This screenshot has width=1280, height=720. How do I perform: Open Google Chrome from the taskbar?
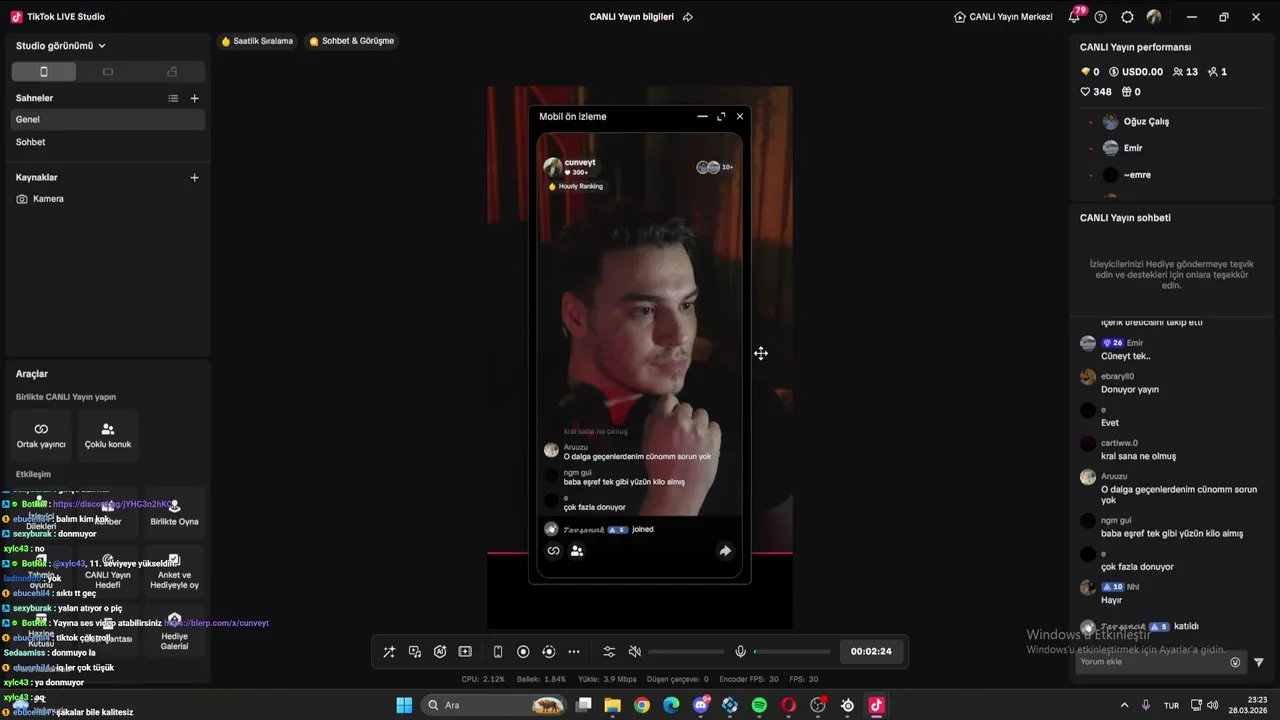pos(642,705)
